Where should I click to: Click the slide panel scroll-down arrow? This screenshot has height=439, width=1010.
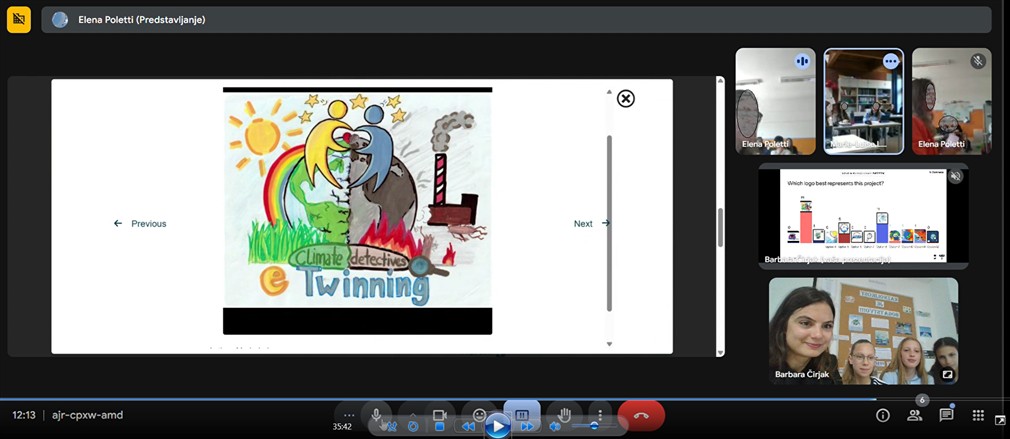(x=609, y=344)
